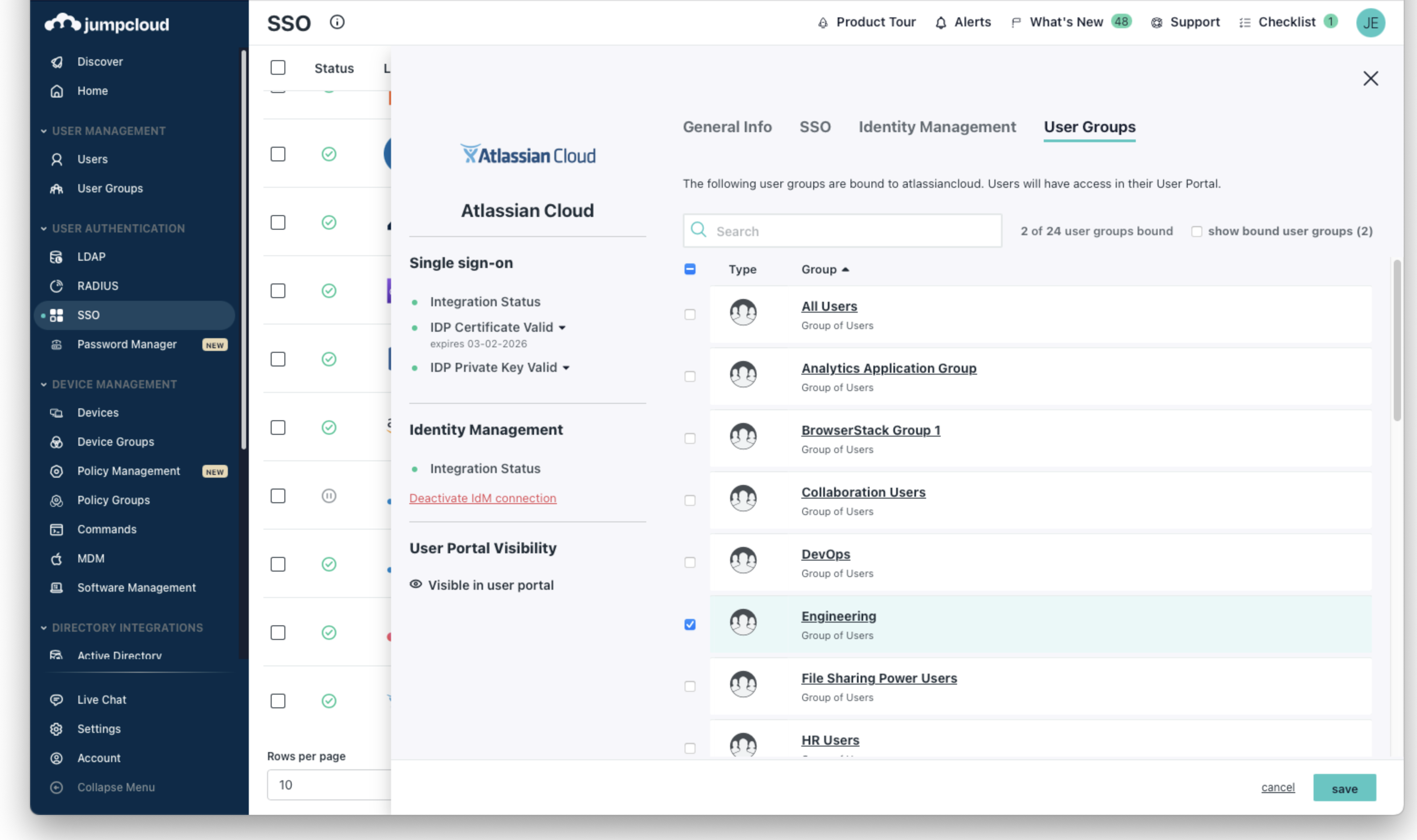The height and width of the screenshot is (840, 1417).
Task: Enable show bound user groups checkbox
Action: pos(1196,232)
